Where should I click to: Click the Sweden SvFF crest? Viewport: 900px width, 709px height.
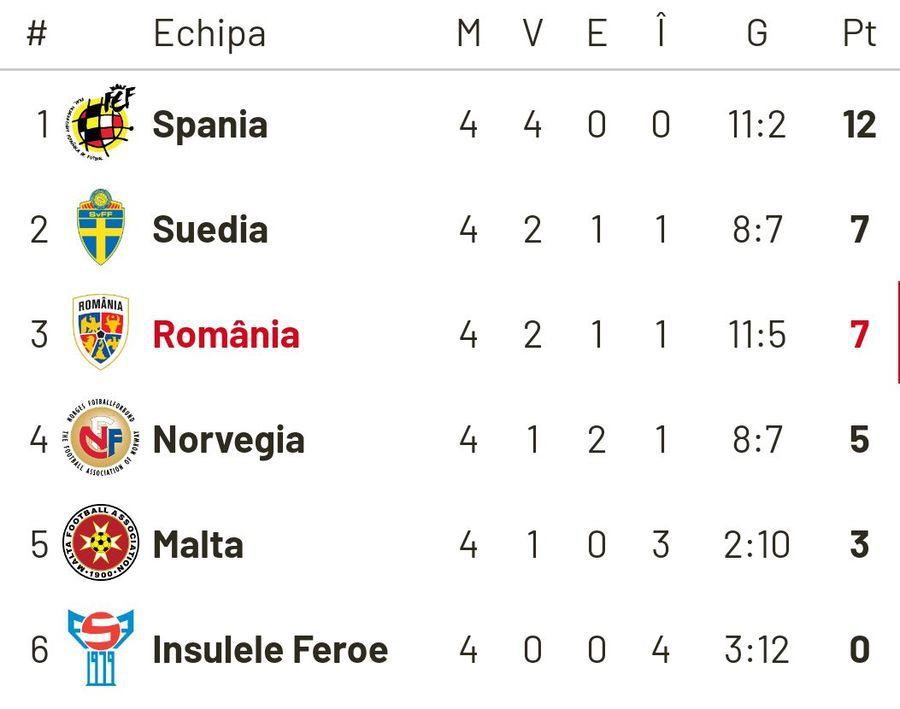[102, 229]
